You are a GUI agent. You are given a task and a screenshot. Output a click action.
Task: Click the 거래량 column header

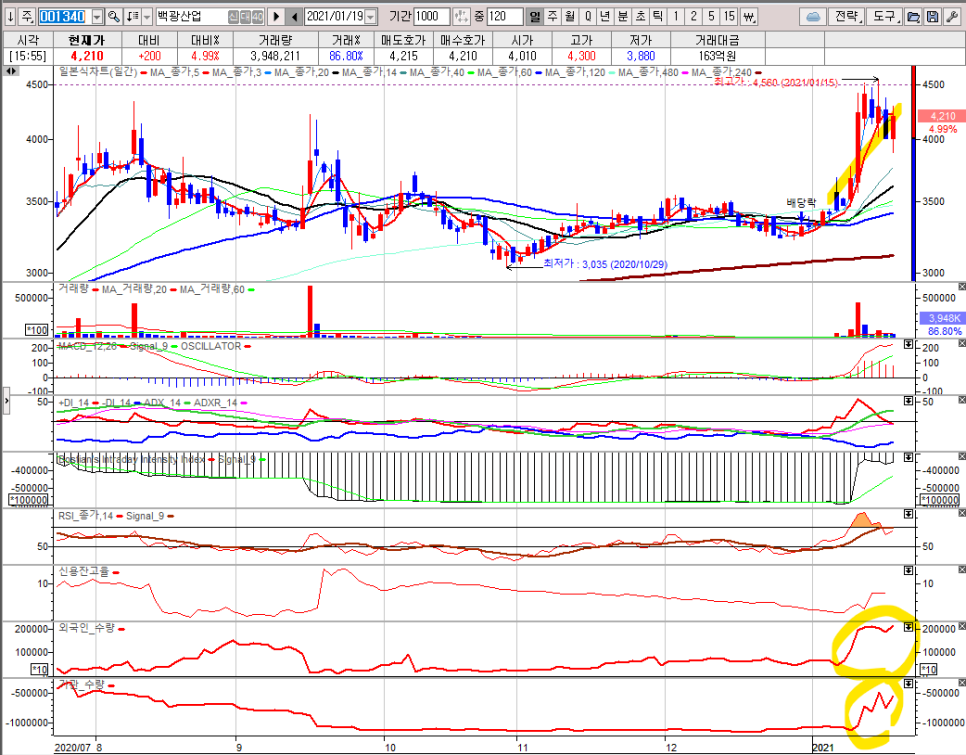(275, 40)
